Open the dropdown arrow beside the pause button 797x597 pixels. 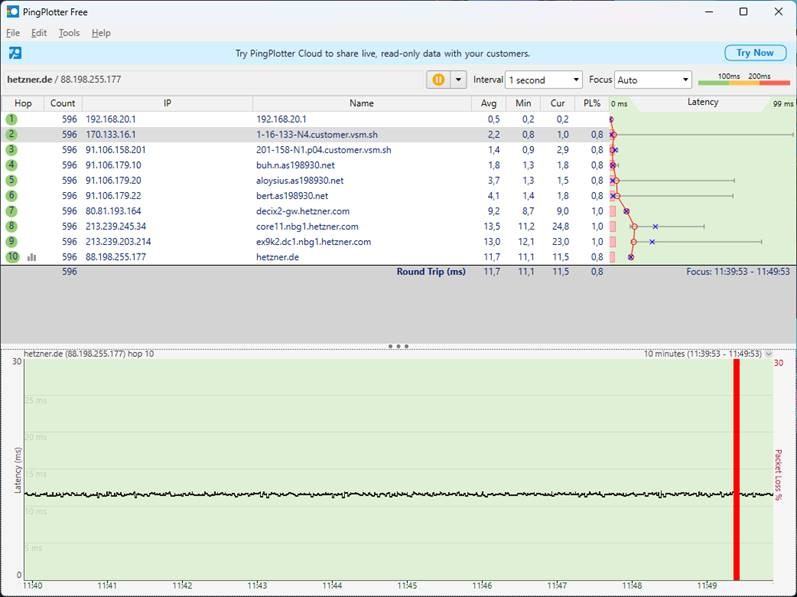[458, 80]
